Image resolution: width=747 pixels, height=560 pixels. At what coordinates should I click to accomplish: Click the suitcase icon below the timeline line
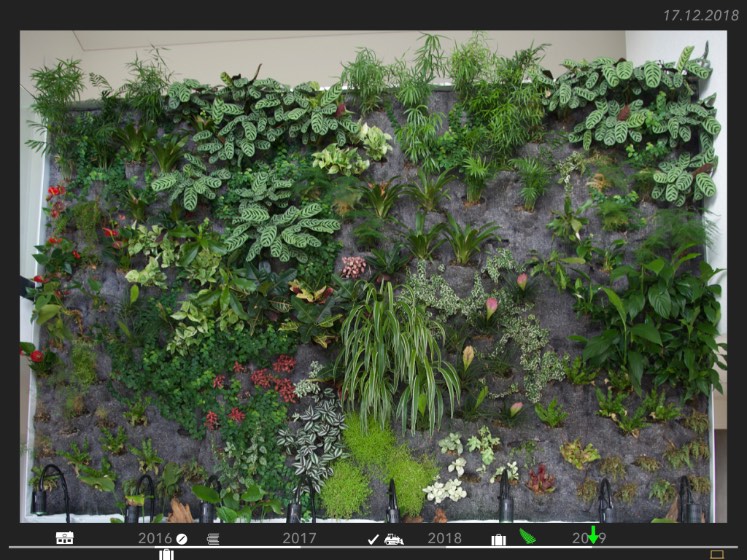166,553
